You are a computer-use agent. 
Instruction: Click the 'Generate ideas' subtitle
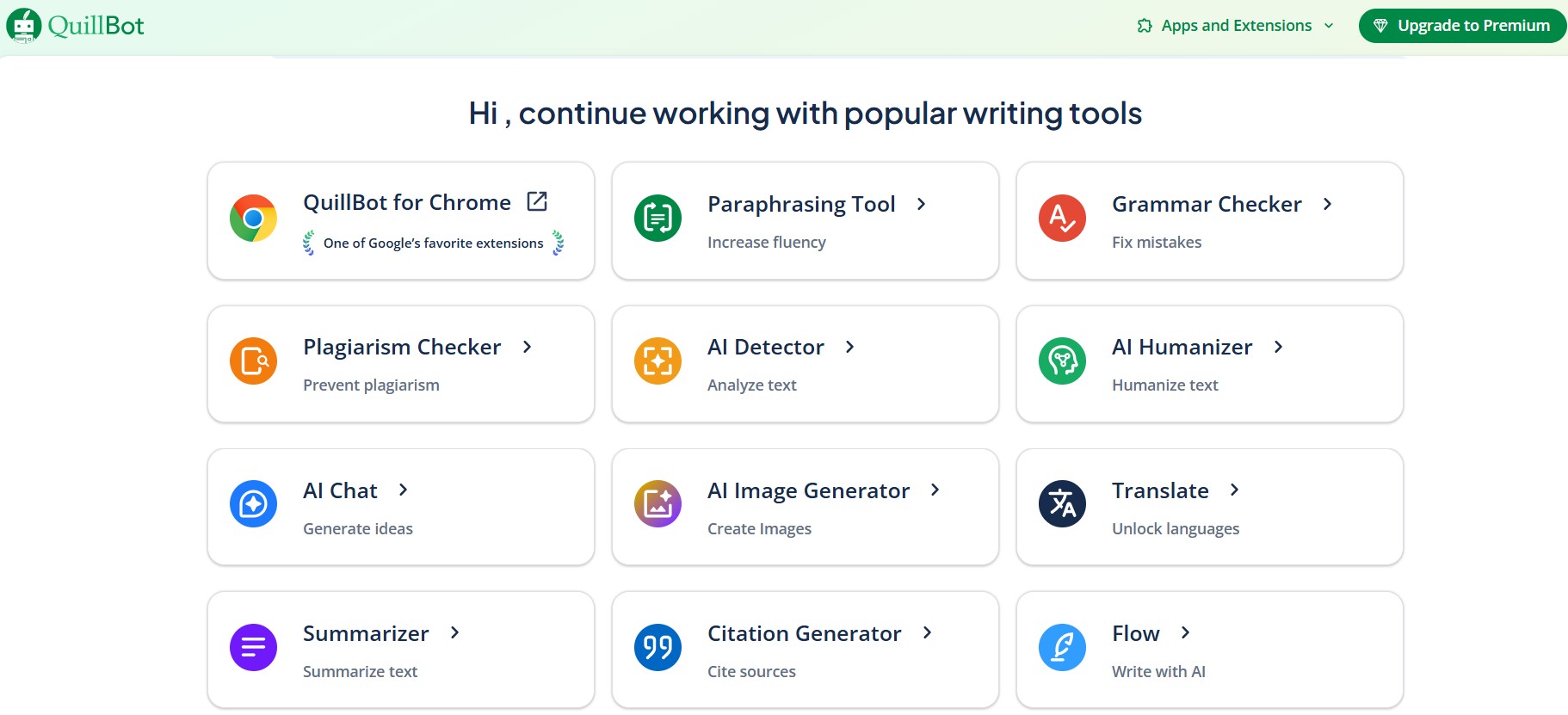[x=358, y=529]
